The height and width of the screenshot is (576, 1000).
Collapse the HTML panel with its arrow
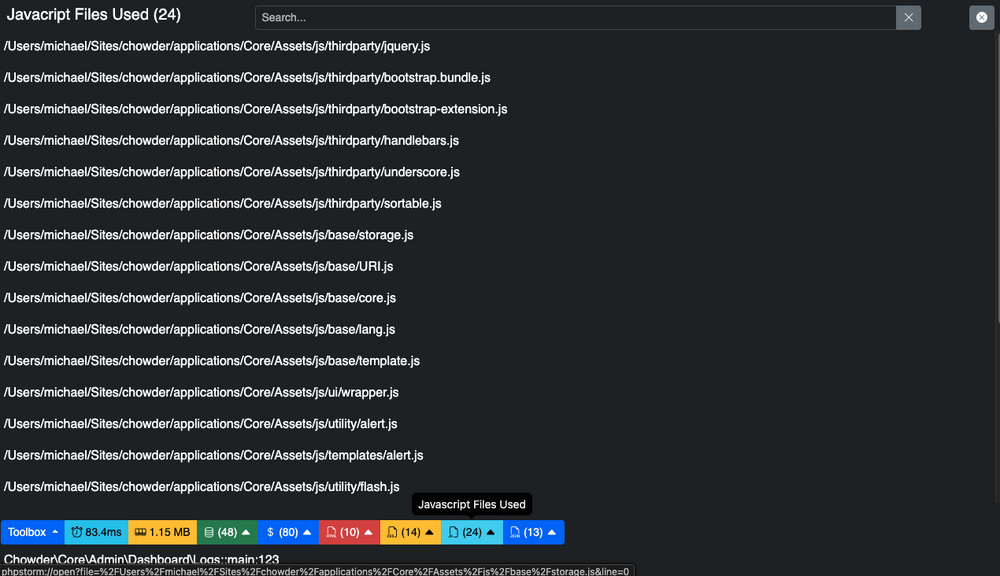(x=367, y=532)
